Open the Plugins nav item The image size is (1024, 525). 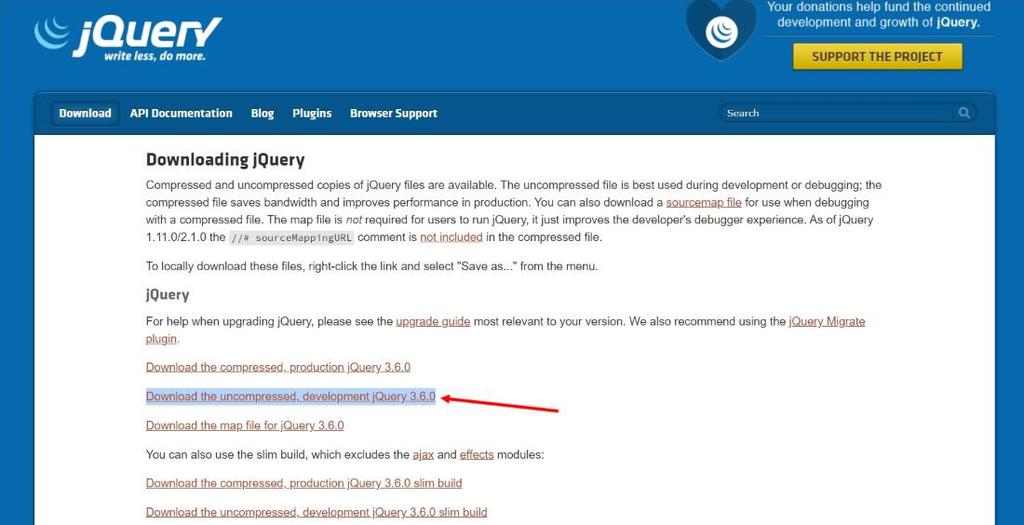pos(312,113)
